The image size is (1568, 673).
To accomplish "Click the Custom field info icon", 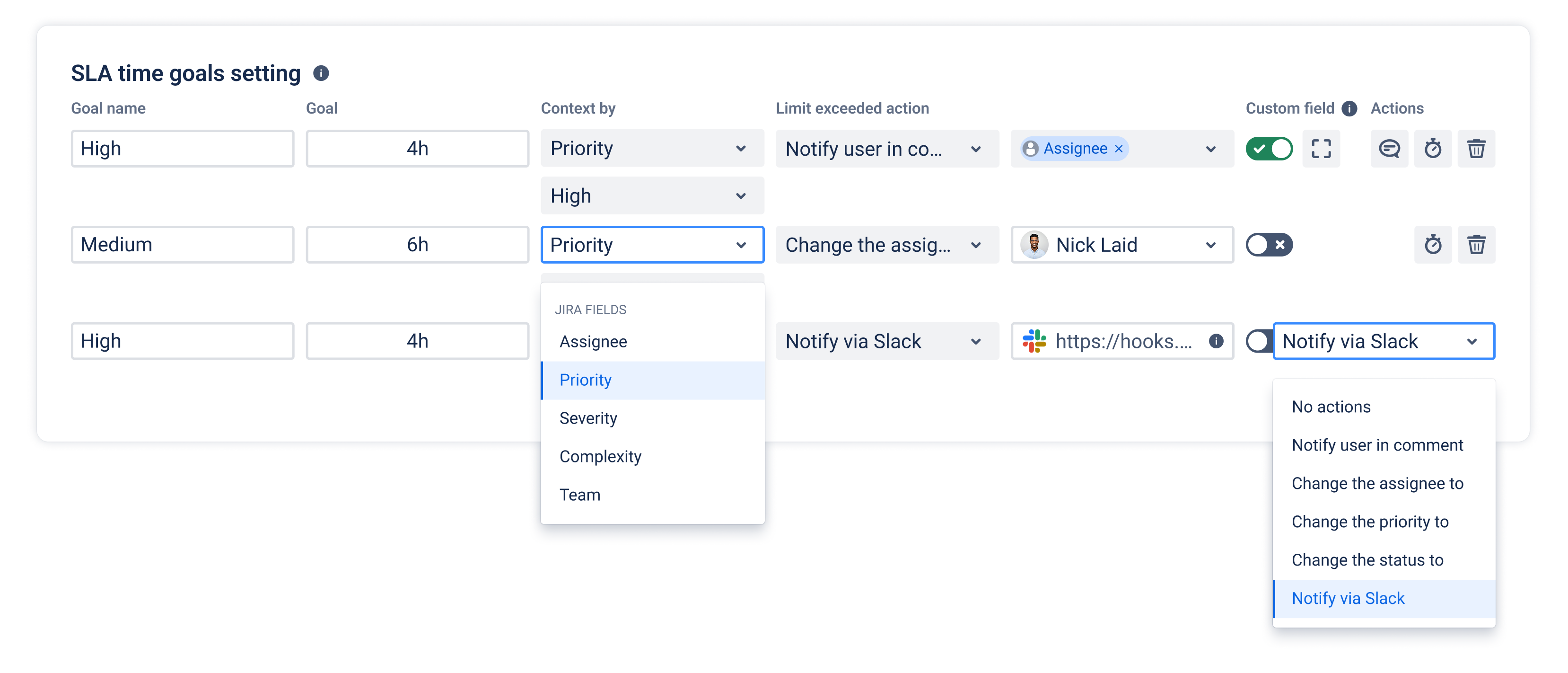I will point(1349,108).
